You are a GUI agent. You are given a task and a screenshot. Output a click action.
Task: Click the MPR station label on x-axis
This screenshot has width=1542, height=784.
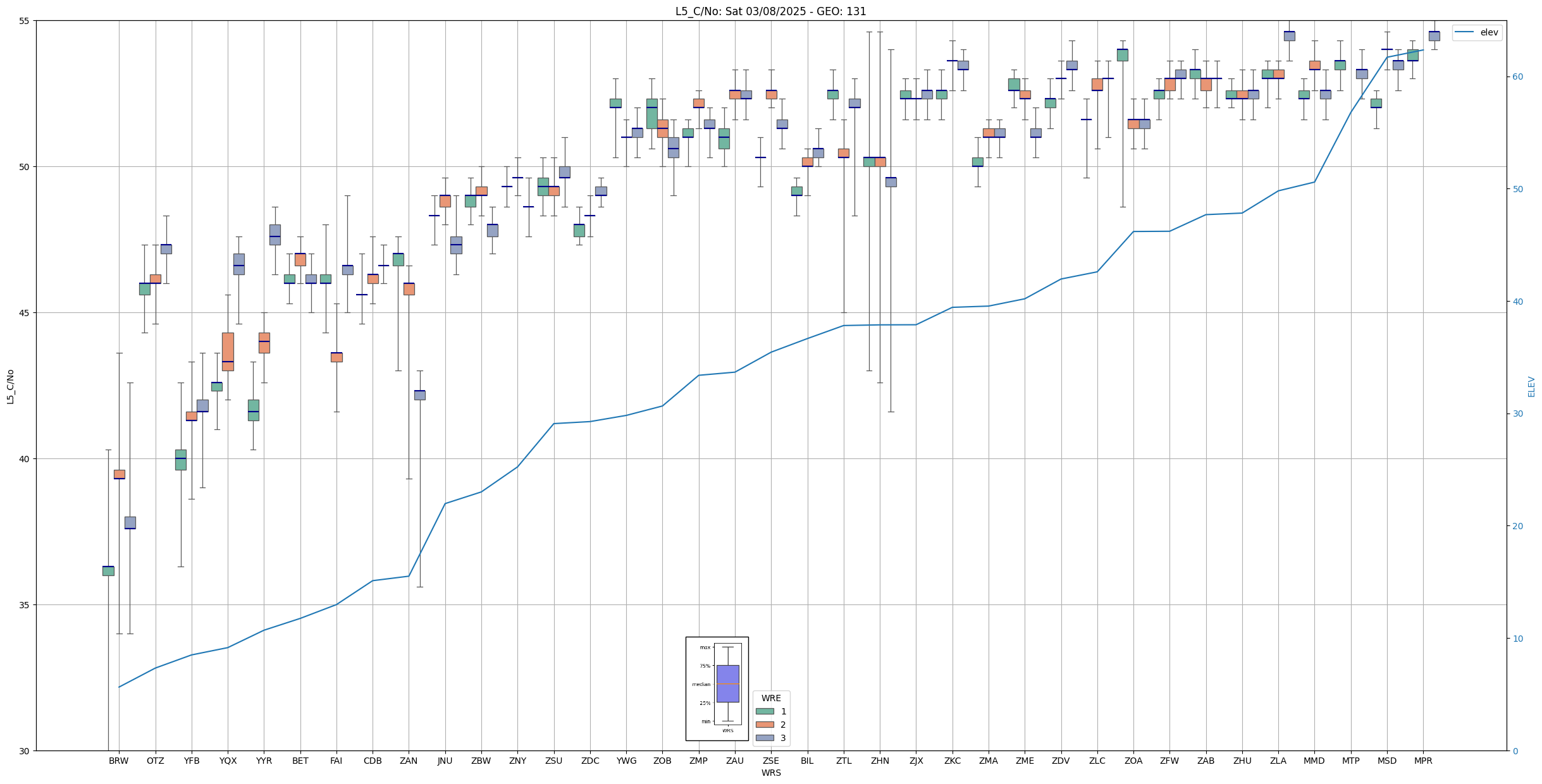point(1423,761)
